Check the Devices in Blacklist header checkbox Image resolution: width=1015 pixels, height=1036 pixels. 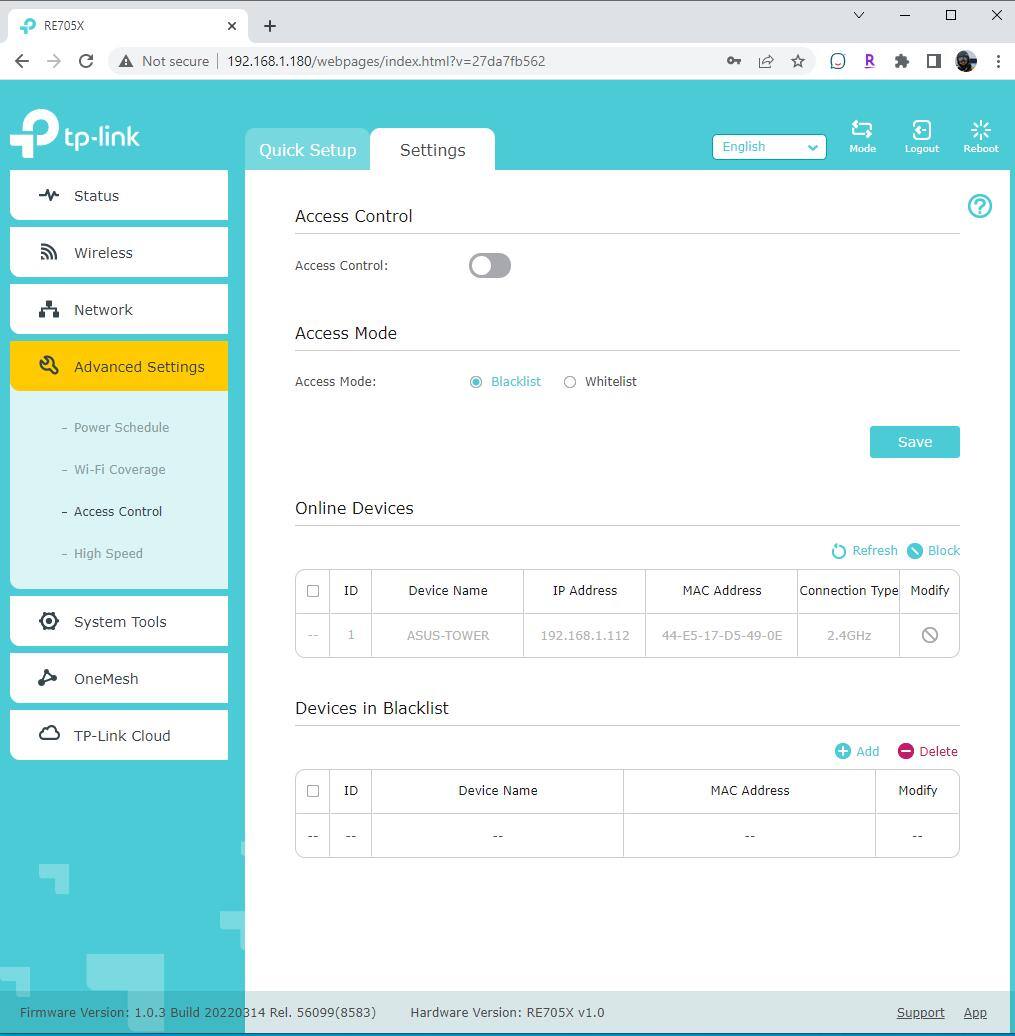(x=313, y=791)
